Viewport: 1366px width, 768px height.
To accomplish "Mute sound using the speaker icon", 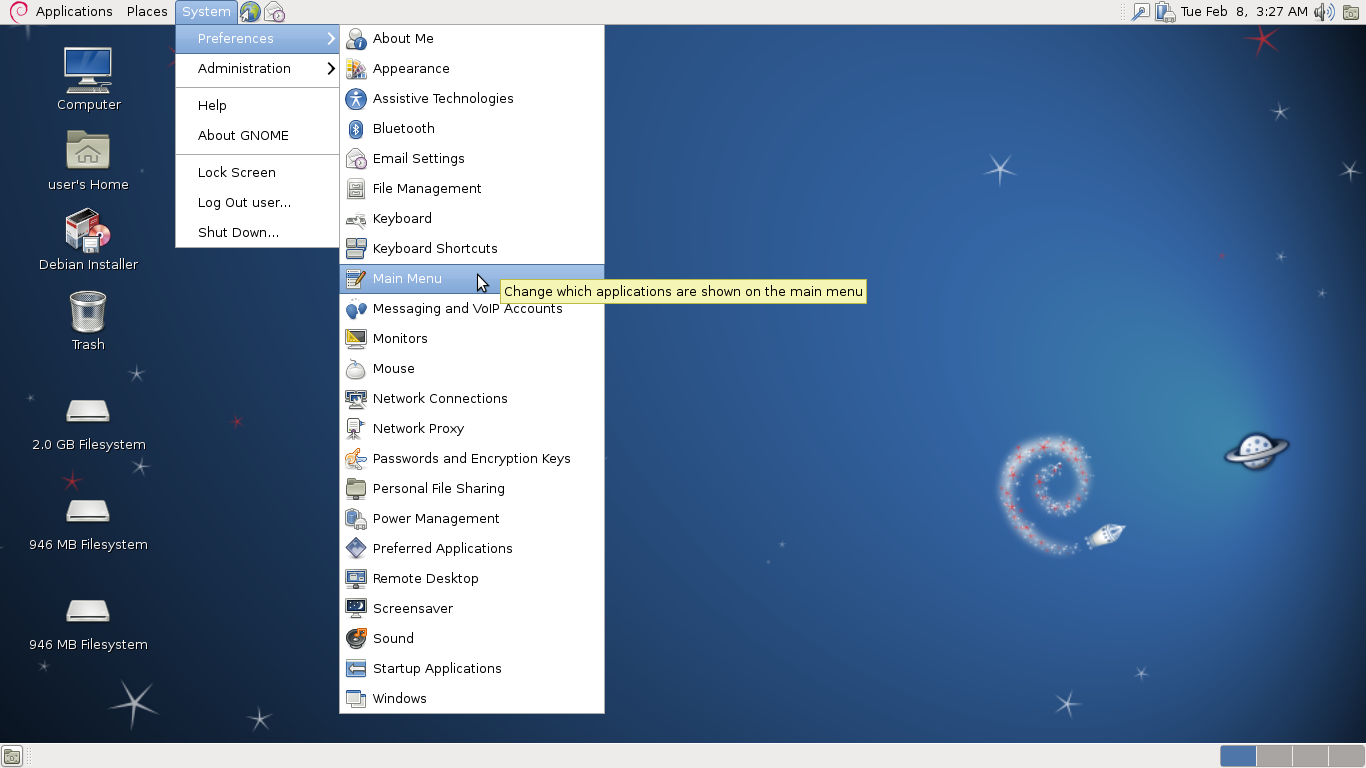I will pyautogui.click(x=1324, y=12).
